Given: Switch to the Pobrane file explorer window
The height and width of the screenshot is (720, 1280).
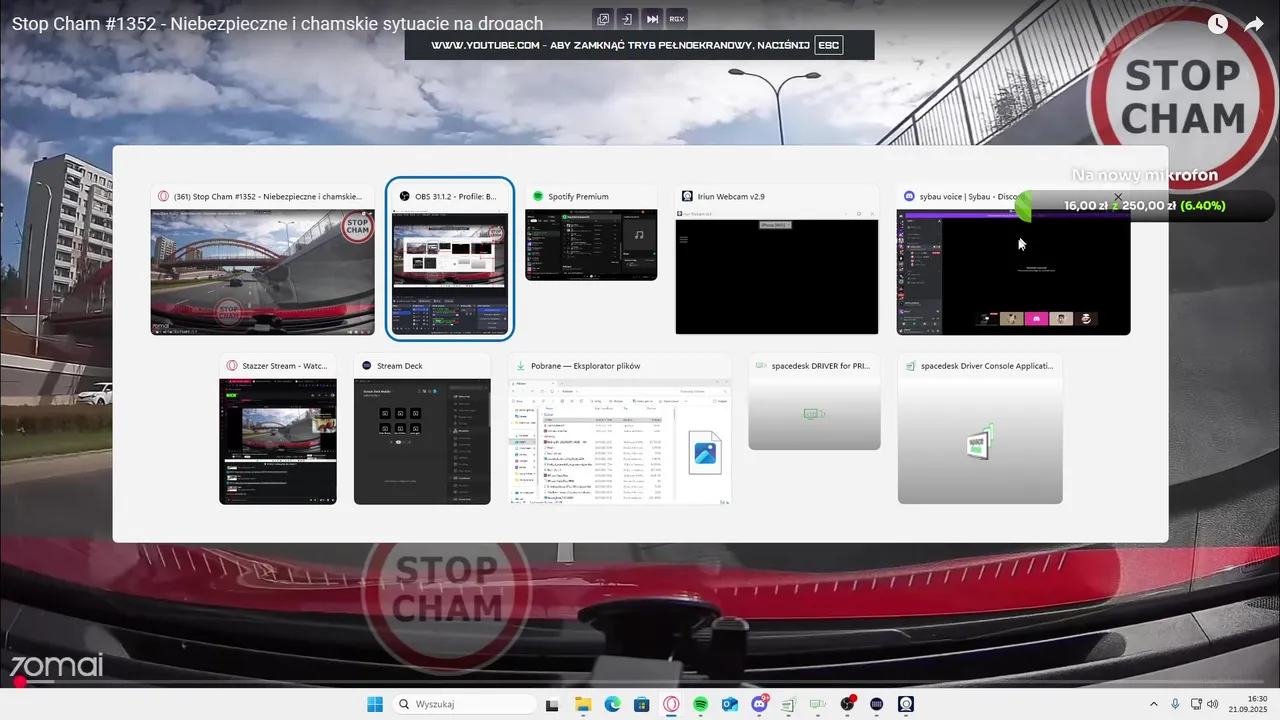Looking at the screenshot, I should [x=620, y=429].
